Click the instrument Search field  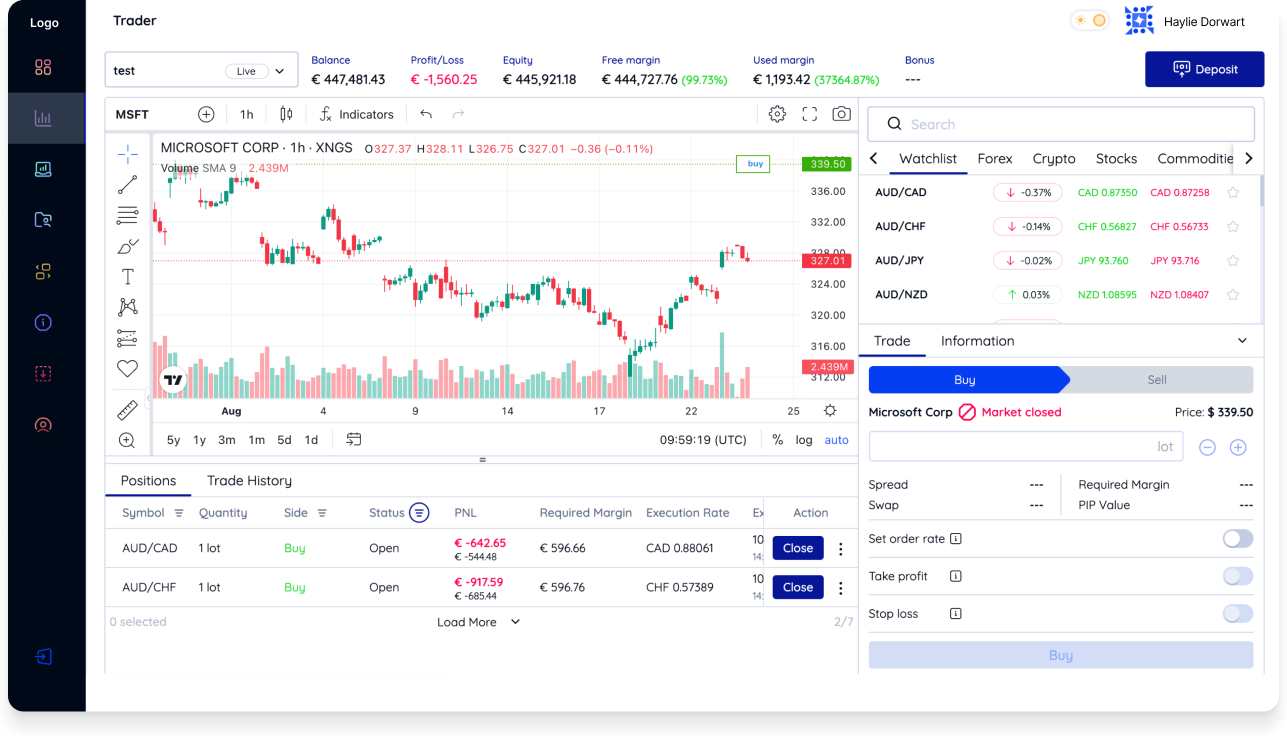coord(1060,125)
